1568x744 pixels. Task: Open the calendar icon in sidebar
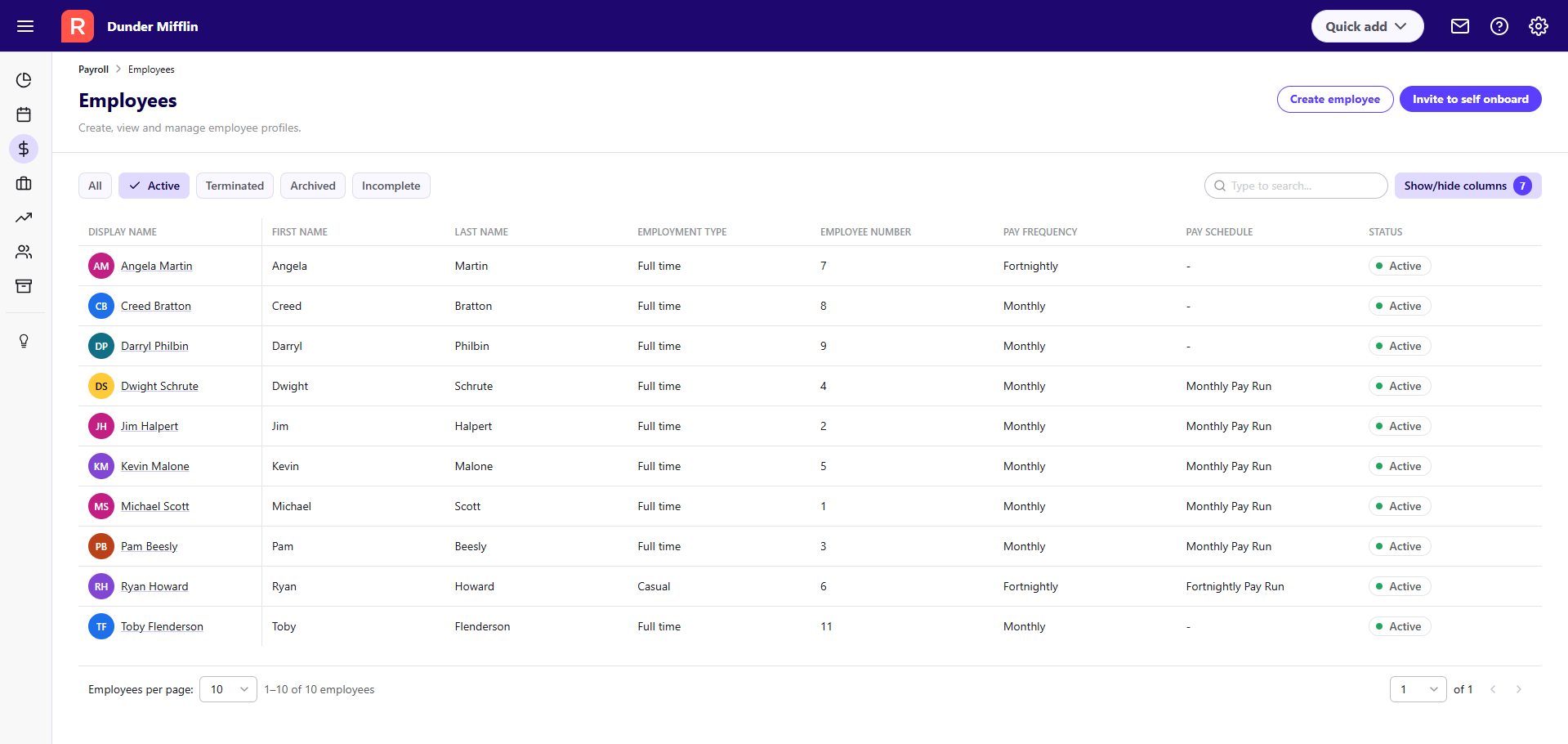[x=24, y=114]
